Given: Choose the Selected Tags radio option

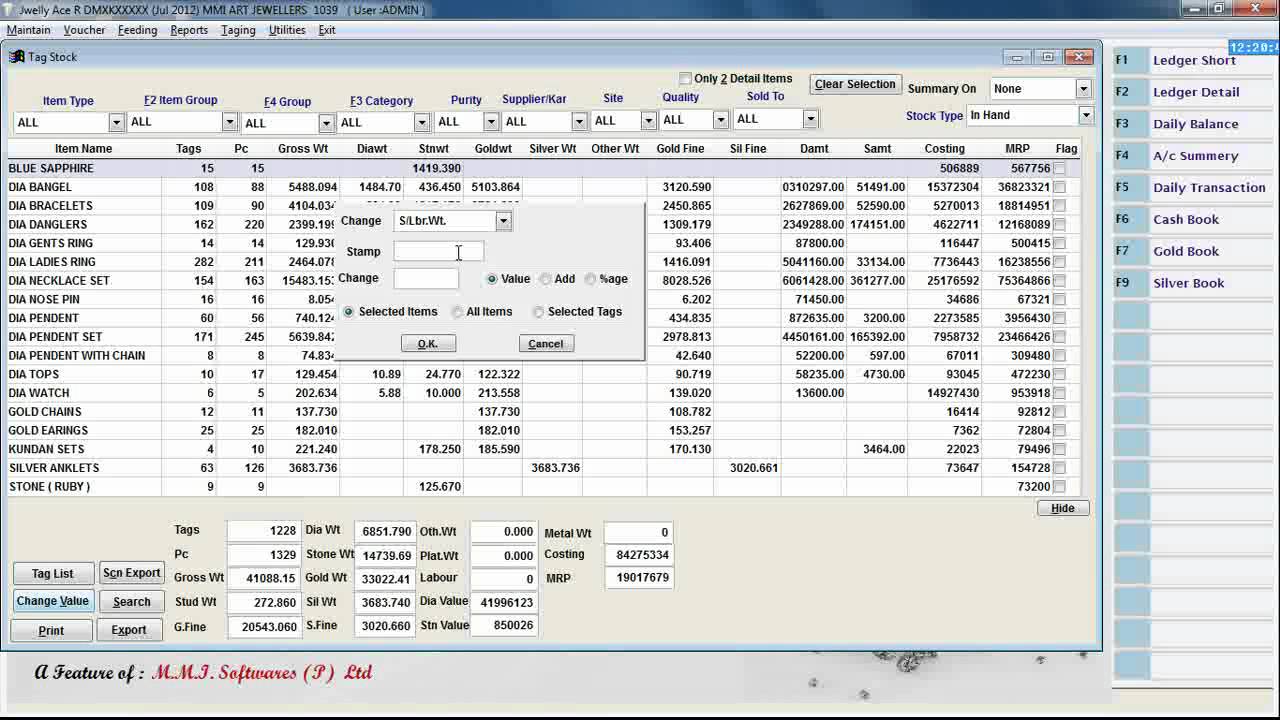Looking at the screenshot, I should (538, 312).
